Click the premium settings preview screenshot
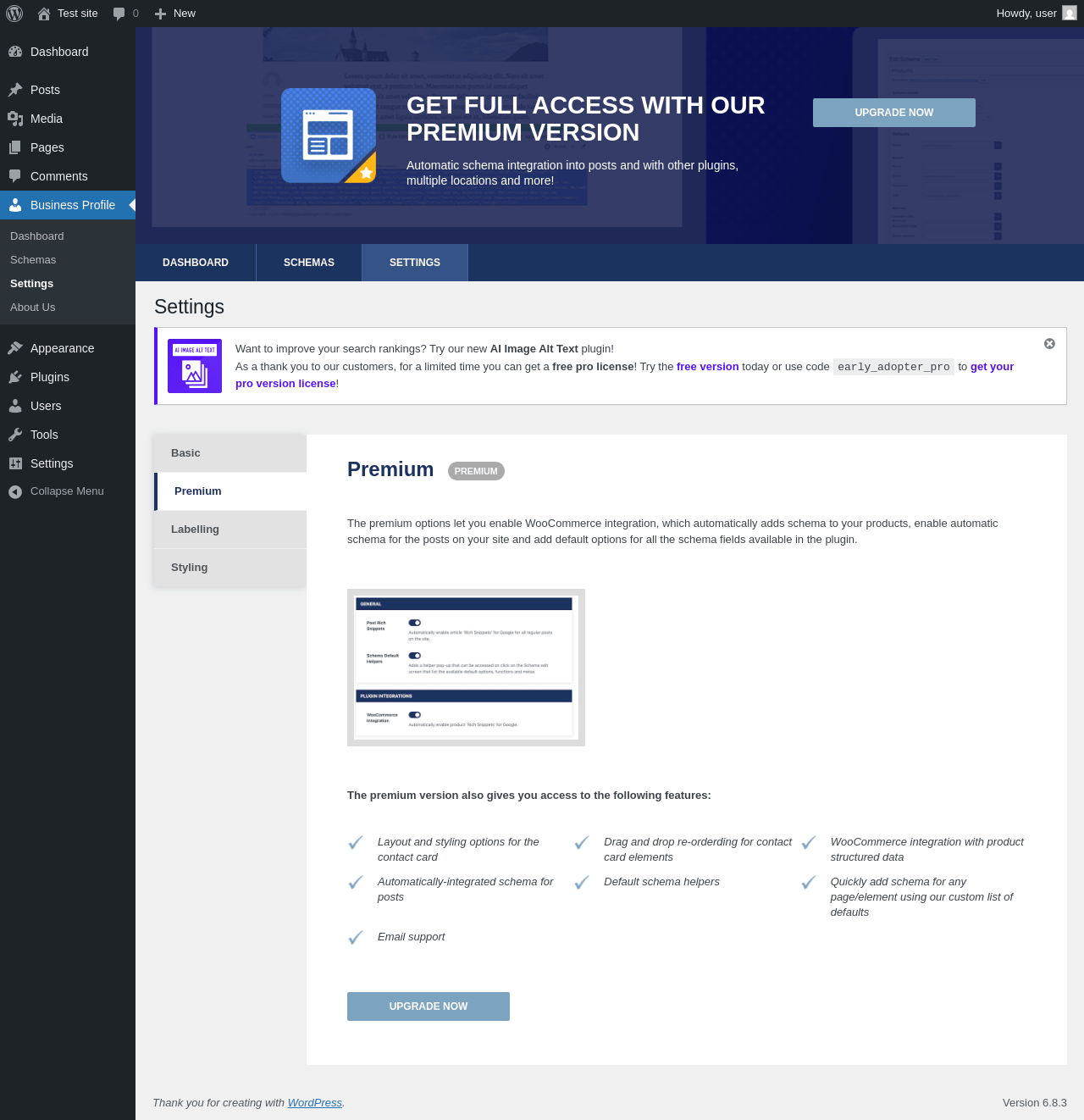1084x1120 pixels. tap(466, 668)
